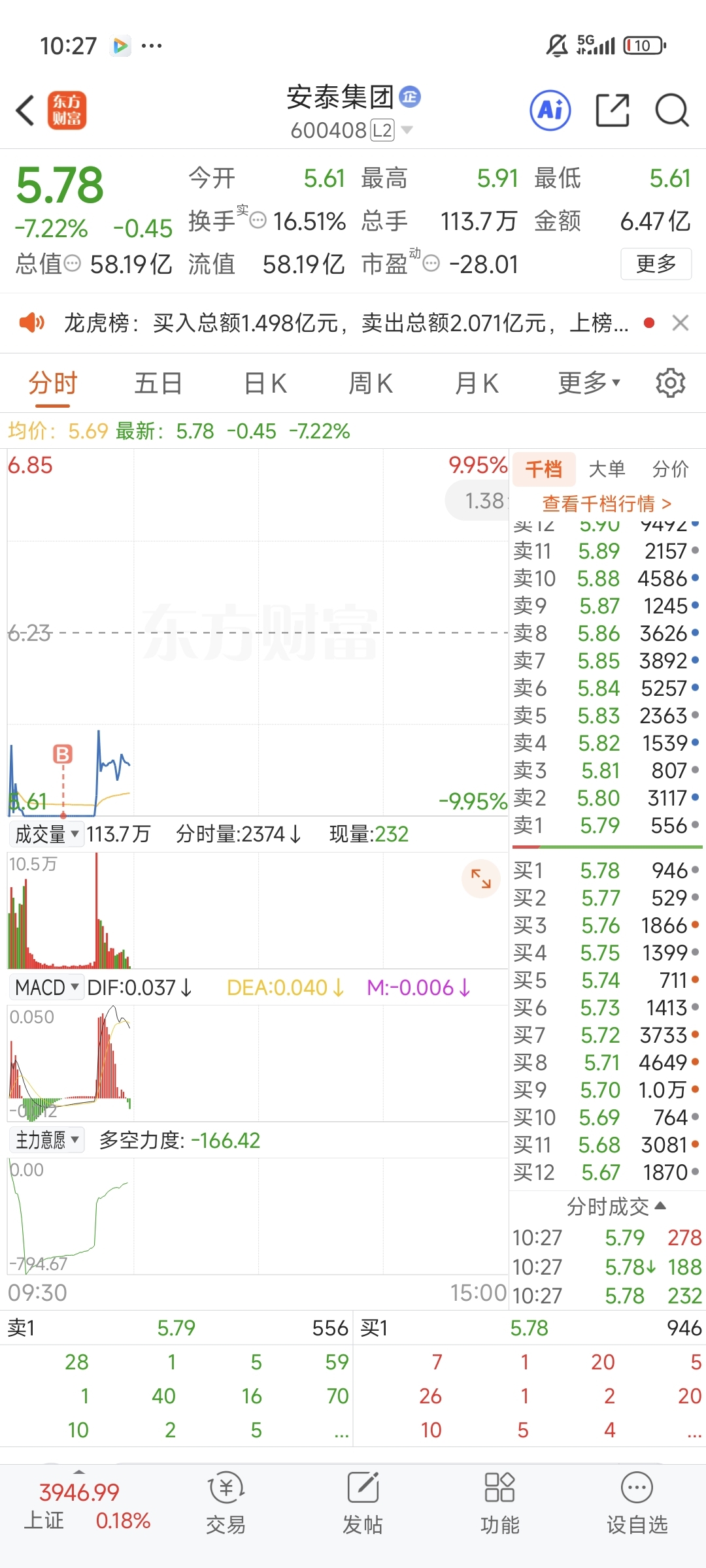Open the search magnifier icon
The image size is (706, 1568).
pos(672,110)
